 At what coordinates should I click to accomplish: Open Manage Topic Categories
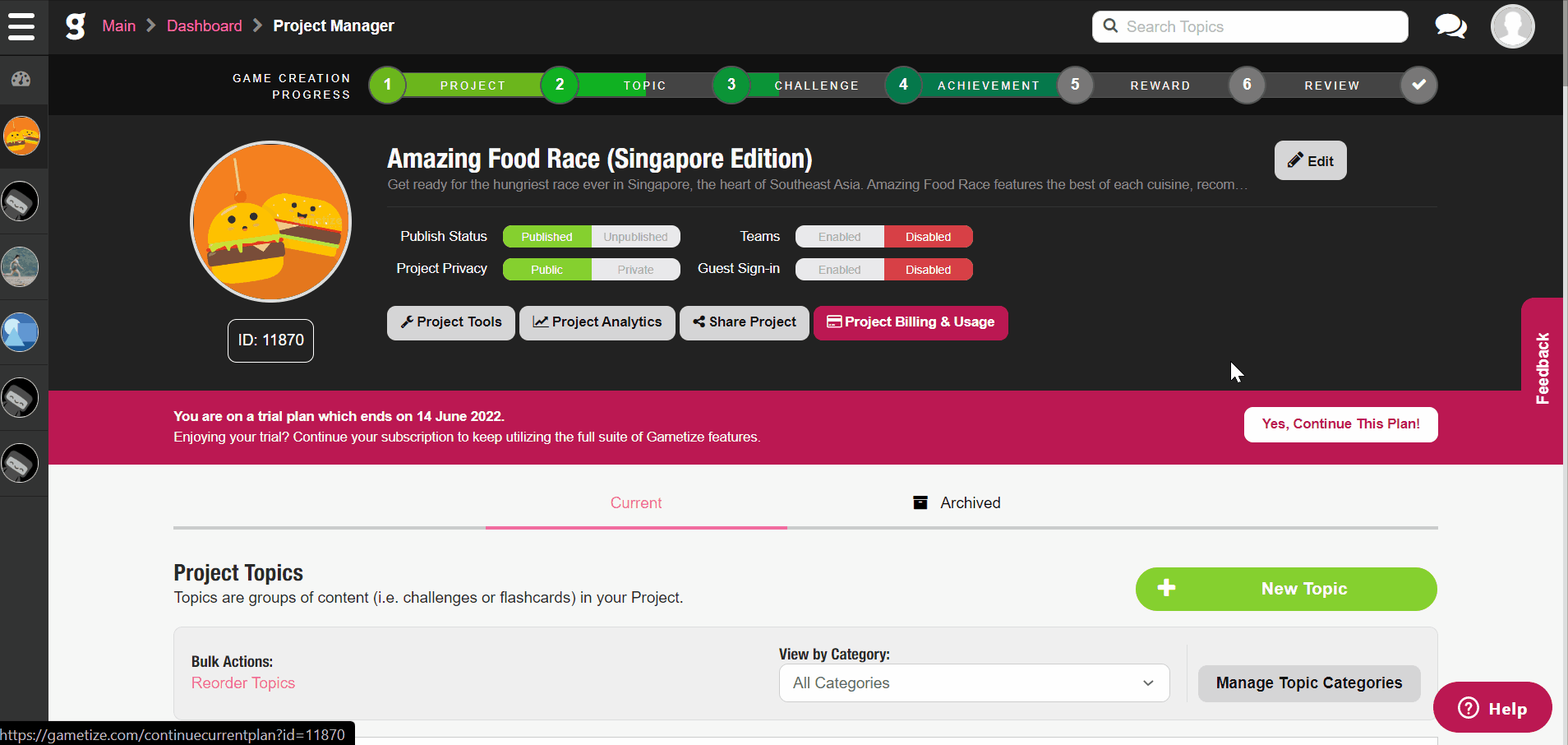1309,683
